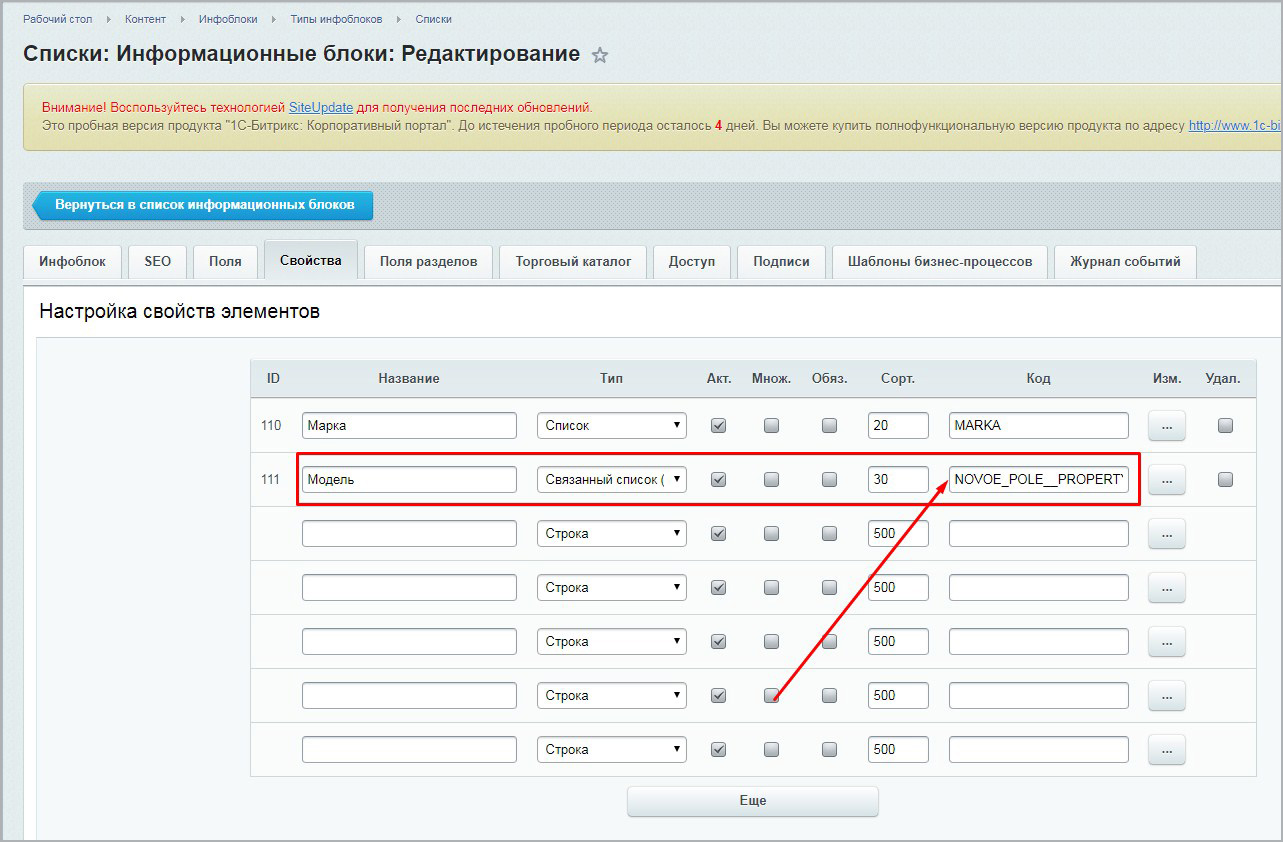This screenshot has width=1283, height=842.
Task: Go to Торговый каталог tab
Action: [x=573, y=262]
